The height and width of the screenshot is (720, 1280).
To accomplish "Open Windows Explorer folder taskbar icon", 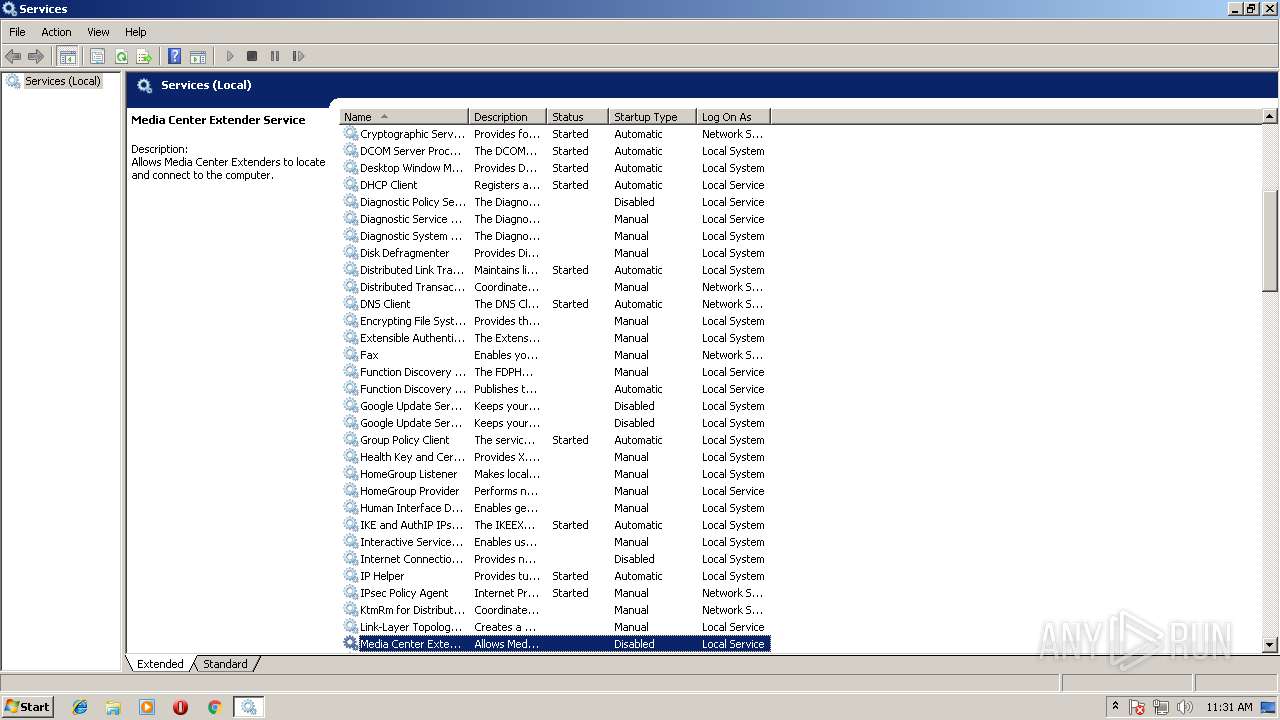I will point(113,707).
